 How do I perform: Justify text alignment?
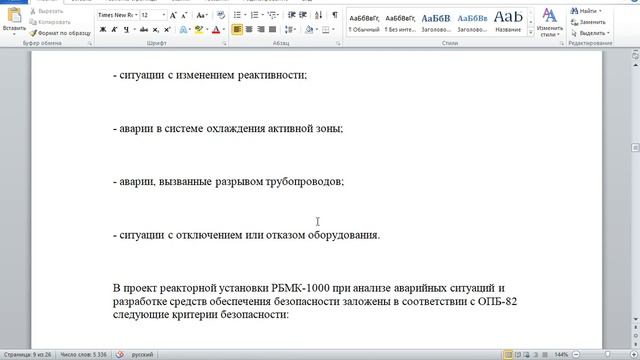273,29
